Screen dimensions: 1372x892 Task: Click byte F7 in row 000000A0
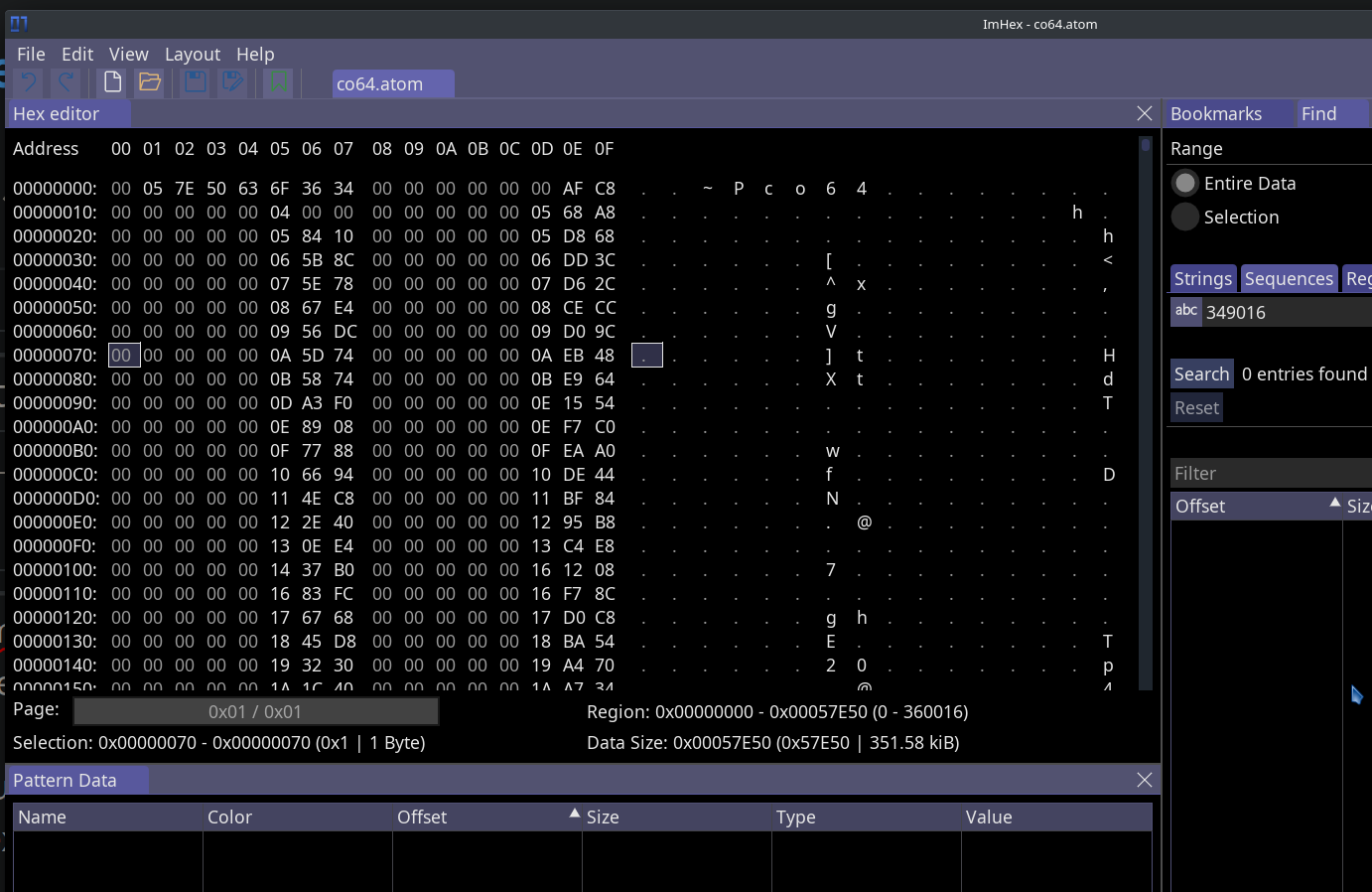(573, 426)
